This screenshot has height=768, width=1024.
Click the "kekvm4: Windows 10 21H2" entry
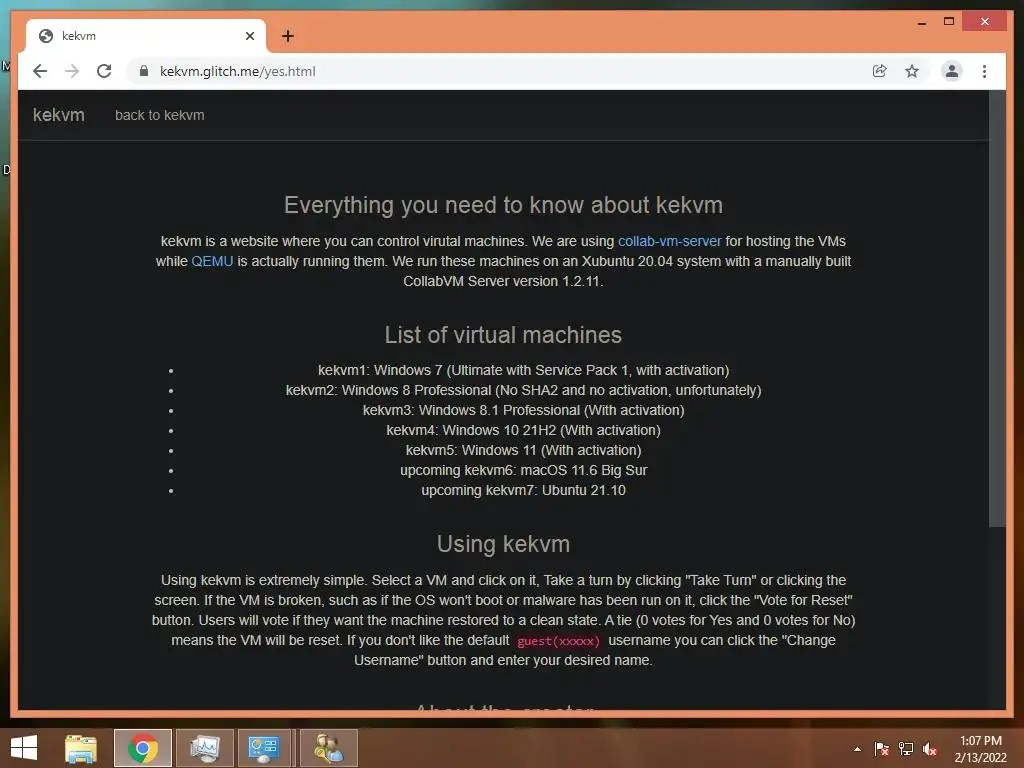pos(523,430)
